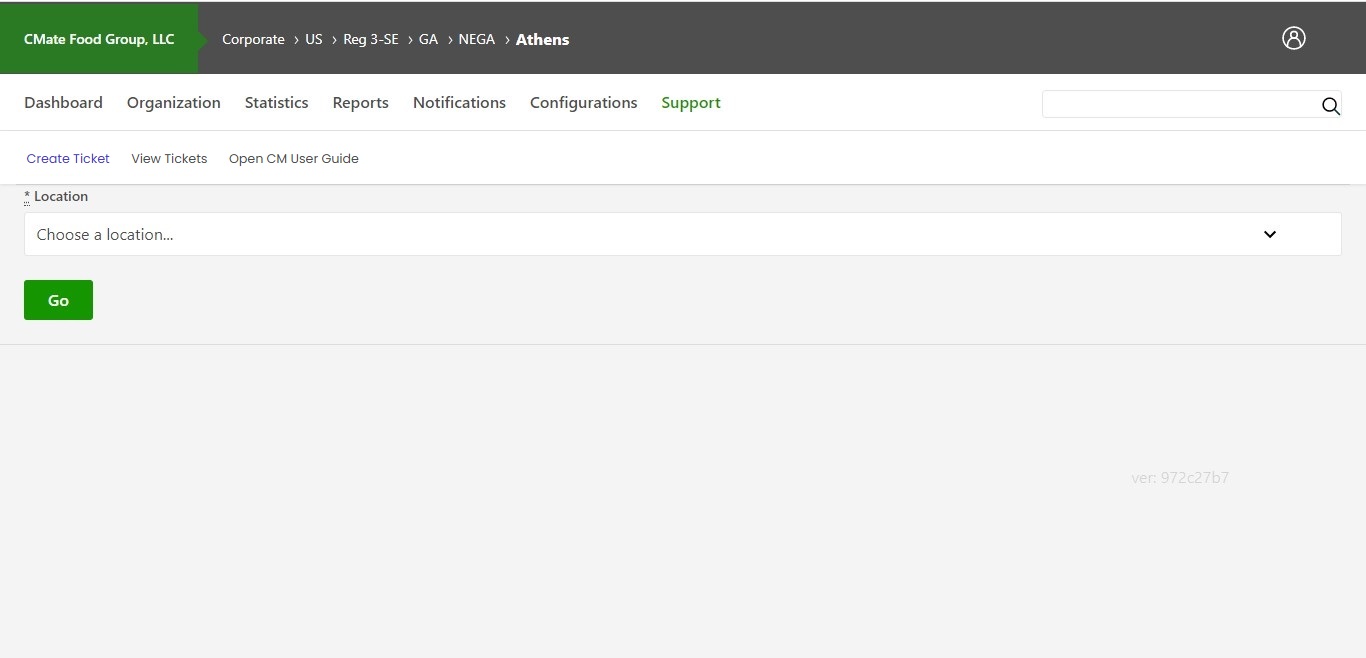This screenshot has width=1366, height=658.
Task: Open the user profile icon
Action: click(1293, 38)
